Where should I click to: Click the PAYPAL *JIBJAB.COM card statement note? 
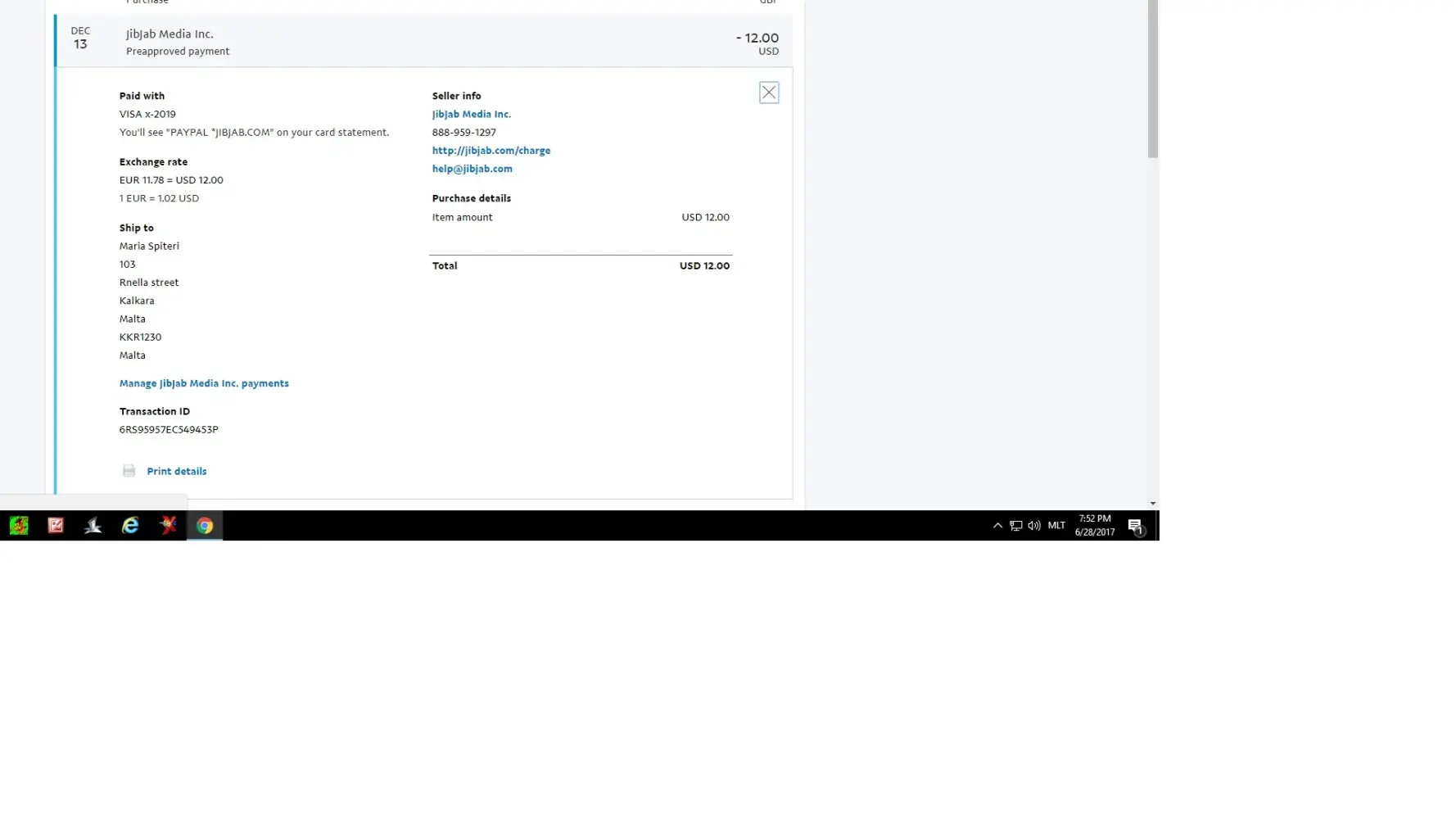[254, 132]
